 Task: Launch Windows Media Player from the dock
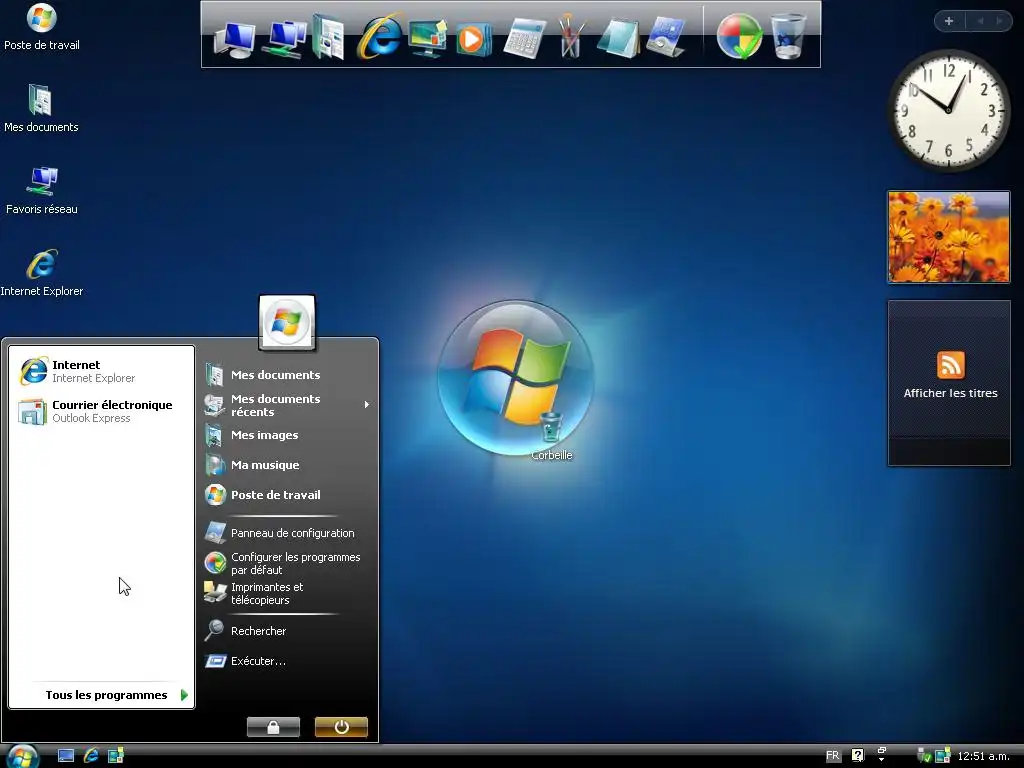click(x=473, y=39)
